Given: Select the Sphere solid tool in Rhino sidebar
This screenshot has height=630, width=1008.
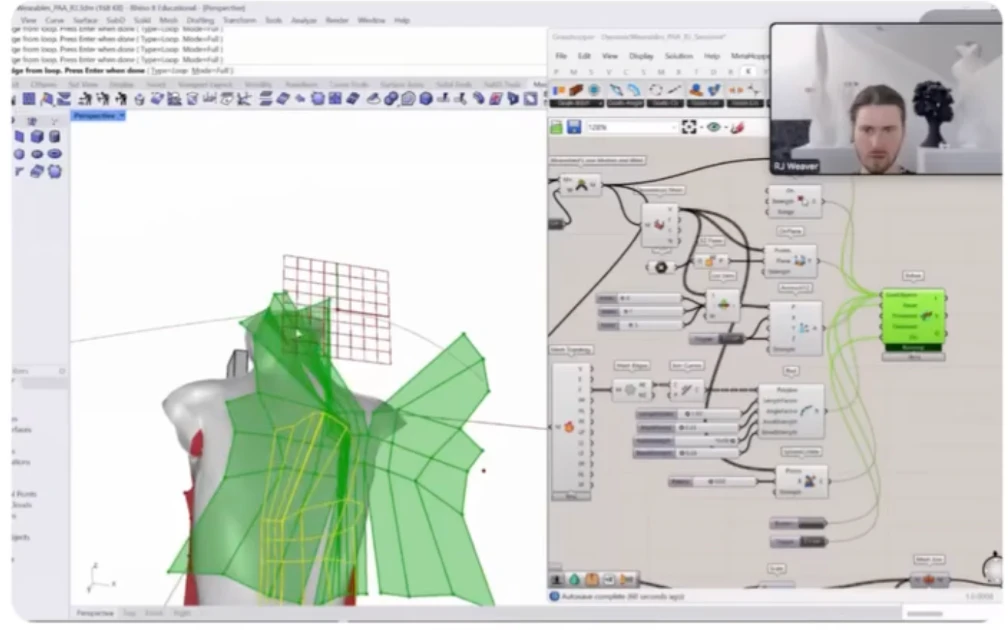Looking at the screenshot, I should tap(19, 154).
